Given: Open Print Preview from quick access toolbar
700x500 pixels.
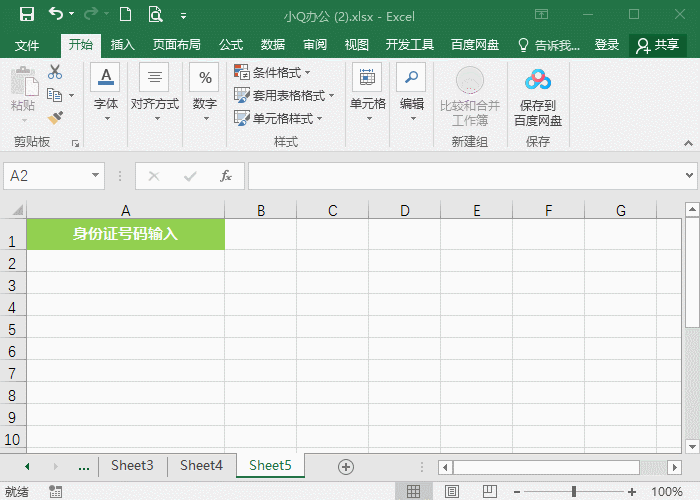Looking at the screenshot, I should [155, 15].
